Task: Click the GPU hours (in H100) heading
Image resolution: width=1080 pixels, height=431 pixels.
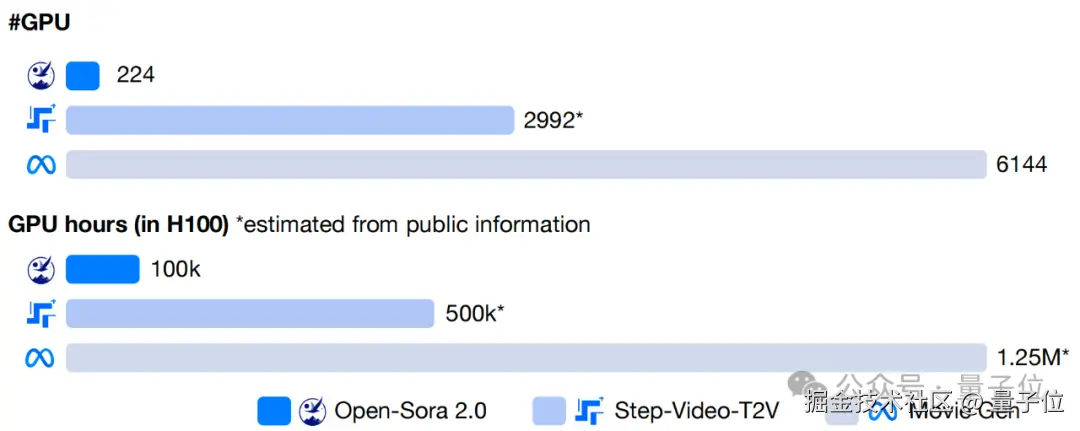Action: click(118, 224)
